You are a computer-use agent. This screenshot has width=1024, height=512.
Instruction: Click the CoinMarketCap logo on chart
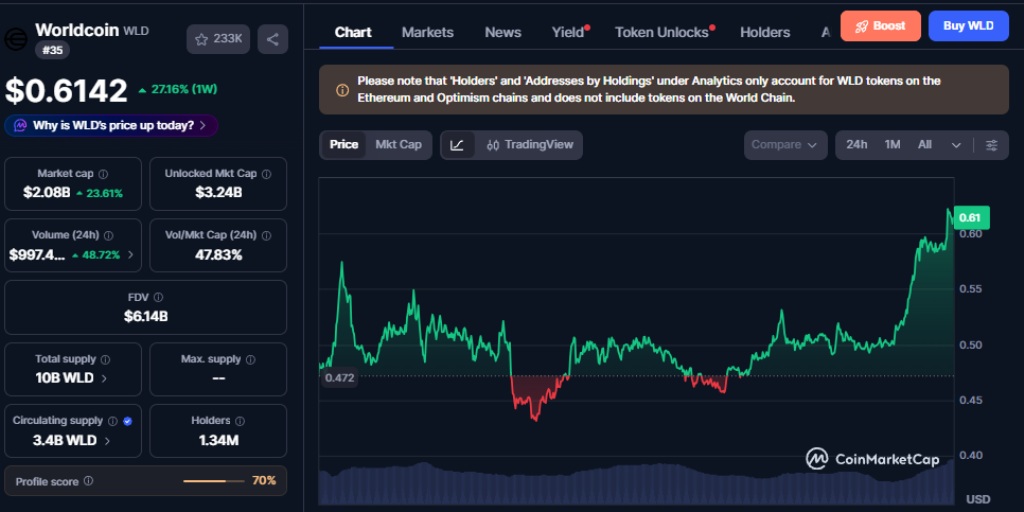coord(873,459)
